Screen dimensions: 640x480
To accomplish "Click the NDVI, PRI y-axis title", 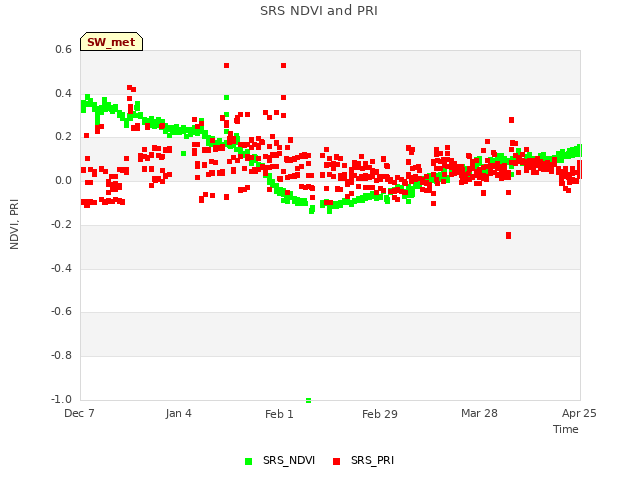I will tap(14, 224).
